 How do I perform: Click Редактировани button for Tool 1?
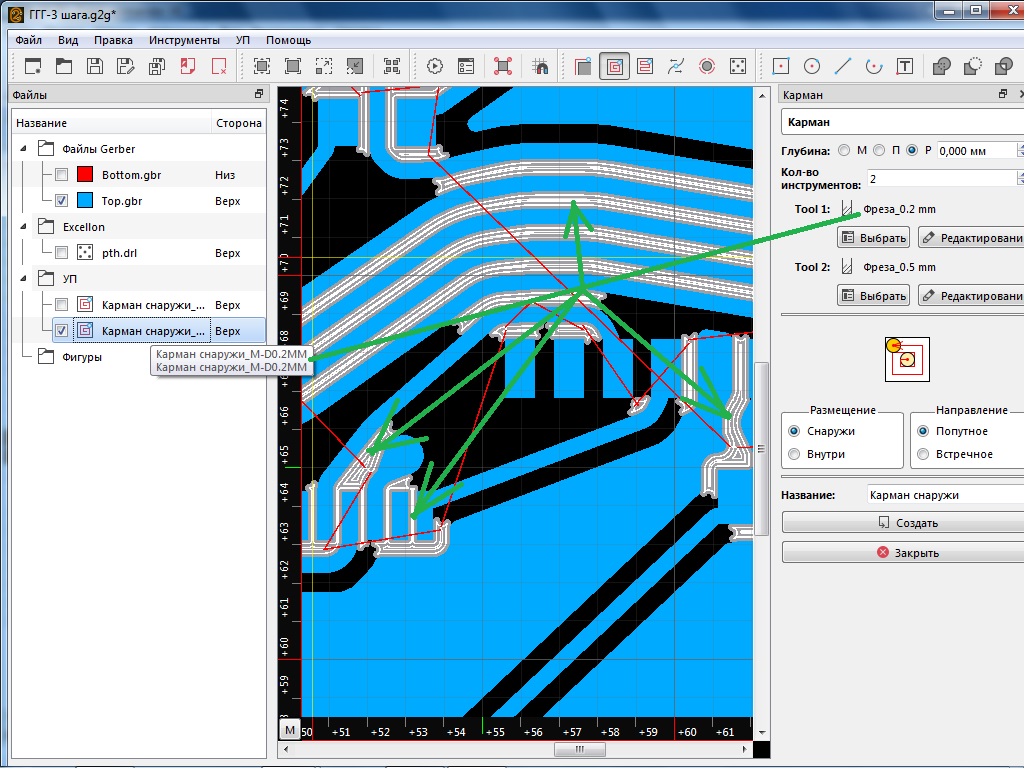pyautogui.click(x=971, y=239)
